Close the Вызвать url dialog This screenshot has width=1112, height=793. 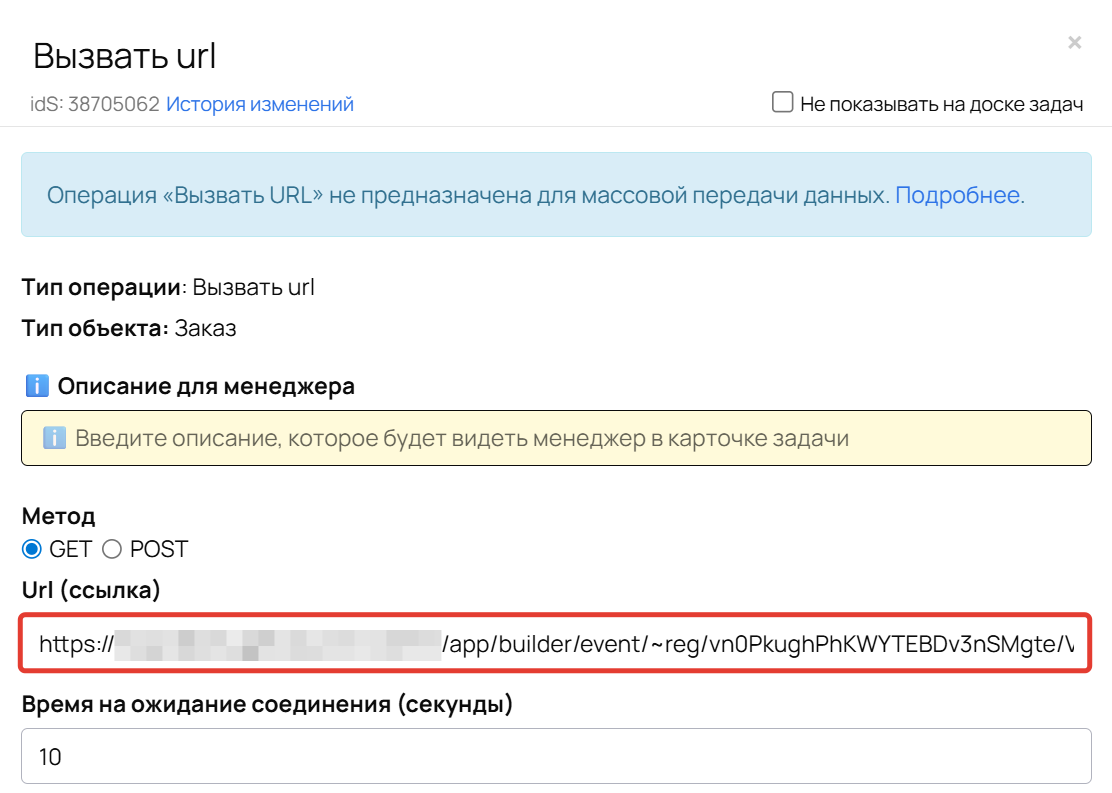(1074, 42)
